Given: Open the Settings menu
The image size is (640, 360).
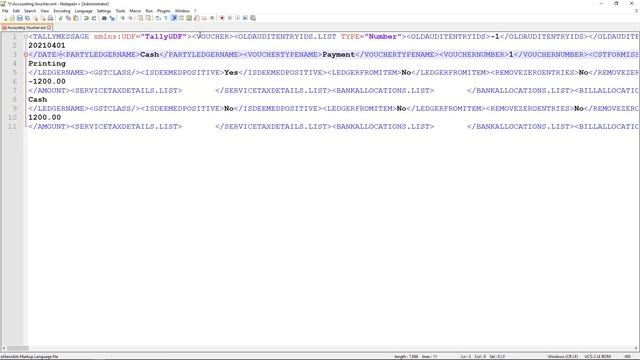Looking at the screenshot, I should point(104,11).
